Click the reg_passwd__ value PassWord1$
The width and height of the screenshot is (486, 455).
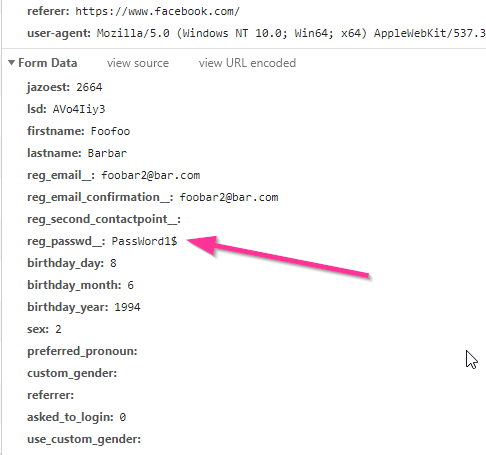pyautogui.click(x=144, y=241)
